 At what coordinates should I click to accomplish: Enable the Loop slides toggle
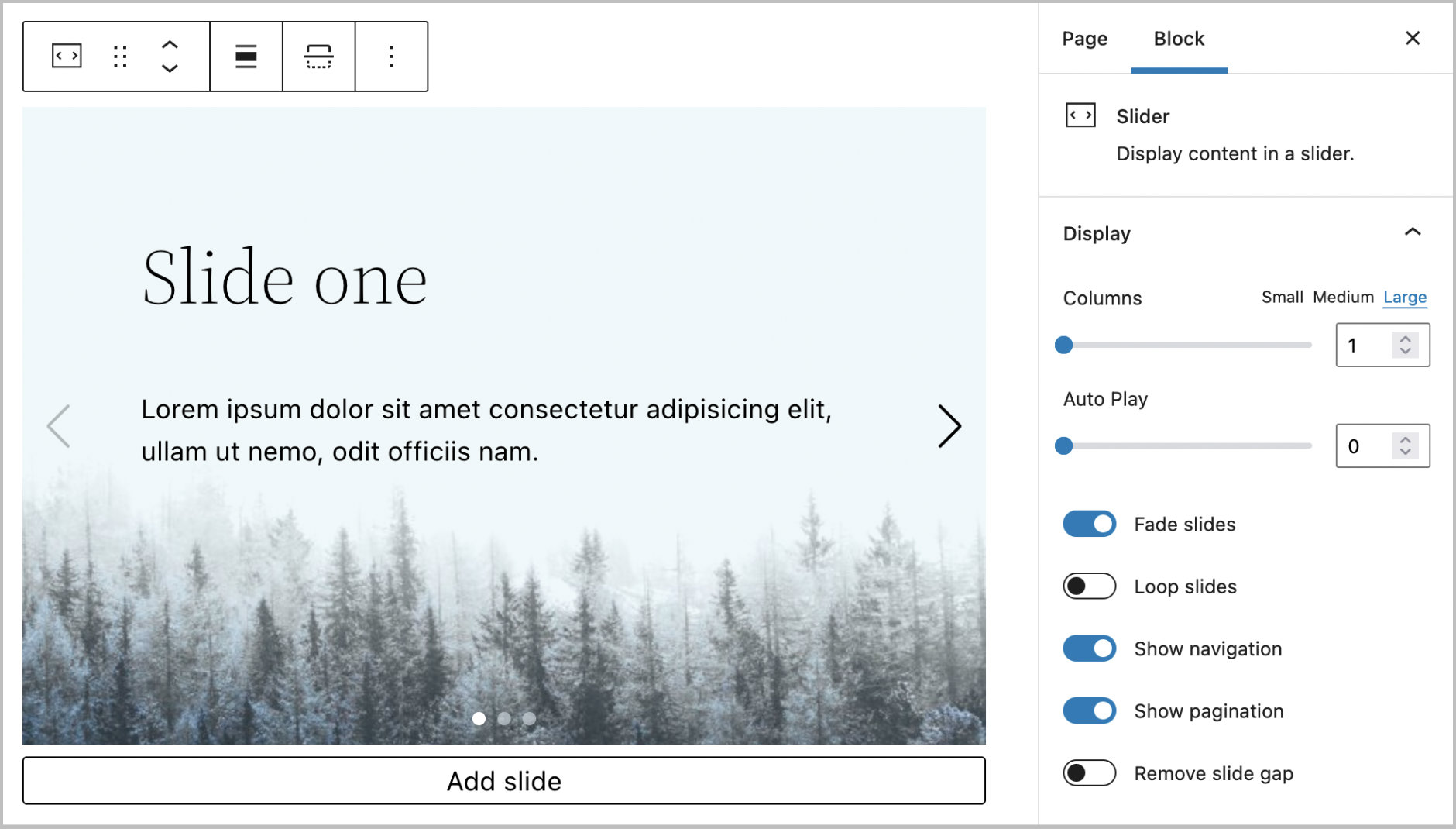pyautogui.click(x=1089, y=586)
